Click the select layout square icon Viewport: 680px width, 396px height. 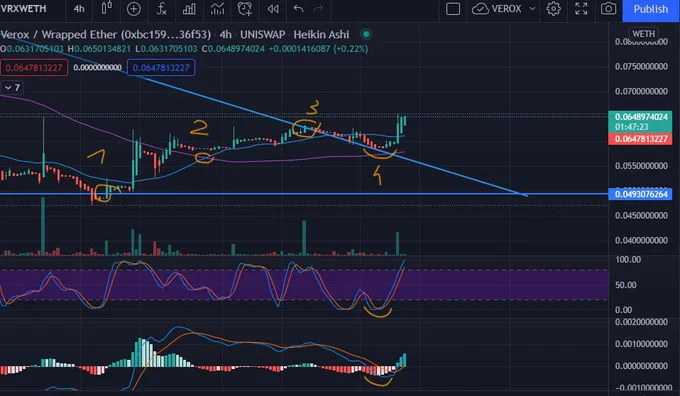tap(453, 9)
